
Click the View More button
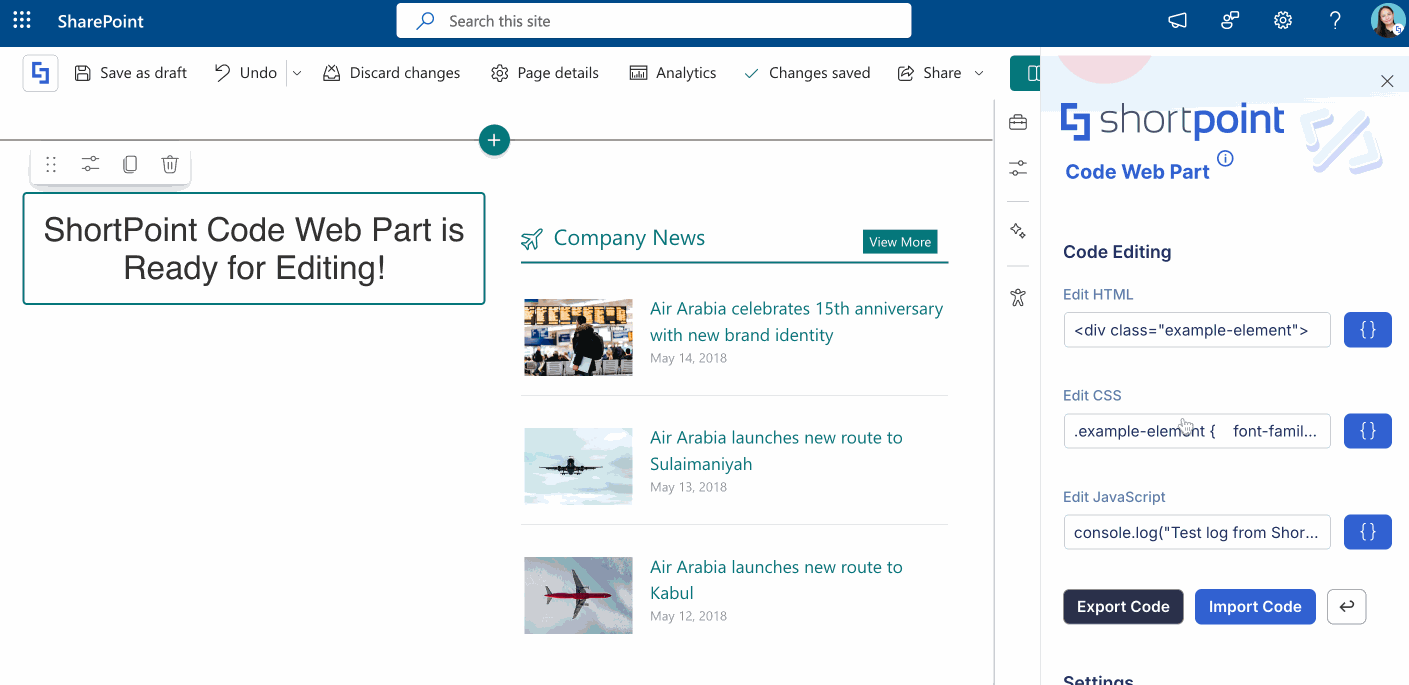[900, 242]
